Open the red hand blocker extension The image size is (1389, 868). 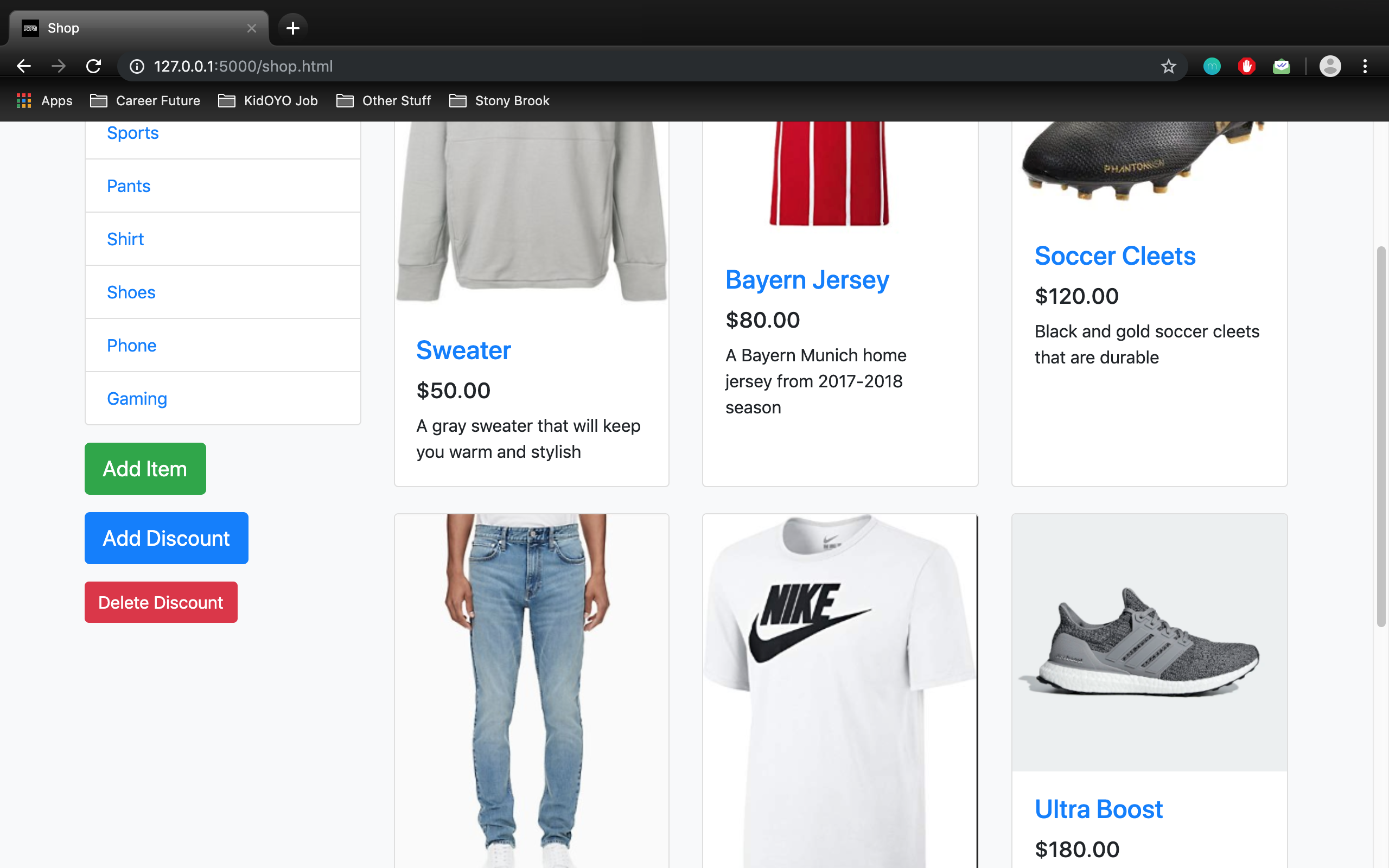click(x=1246, y=66)
